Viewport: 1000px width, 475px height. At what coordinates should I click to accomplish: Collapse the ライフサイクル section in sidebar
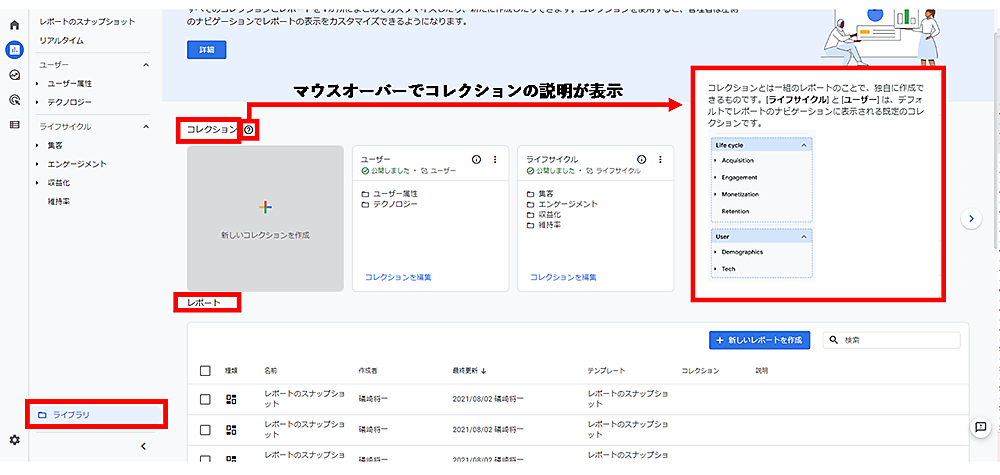coord(147,127)
